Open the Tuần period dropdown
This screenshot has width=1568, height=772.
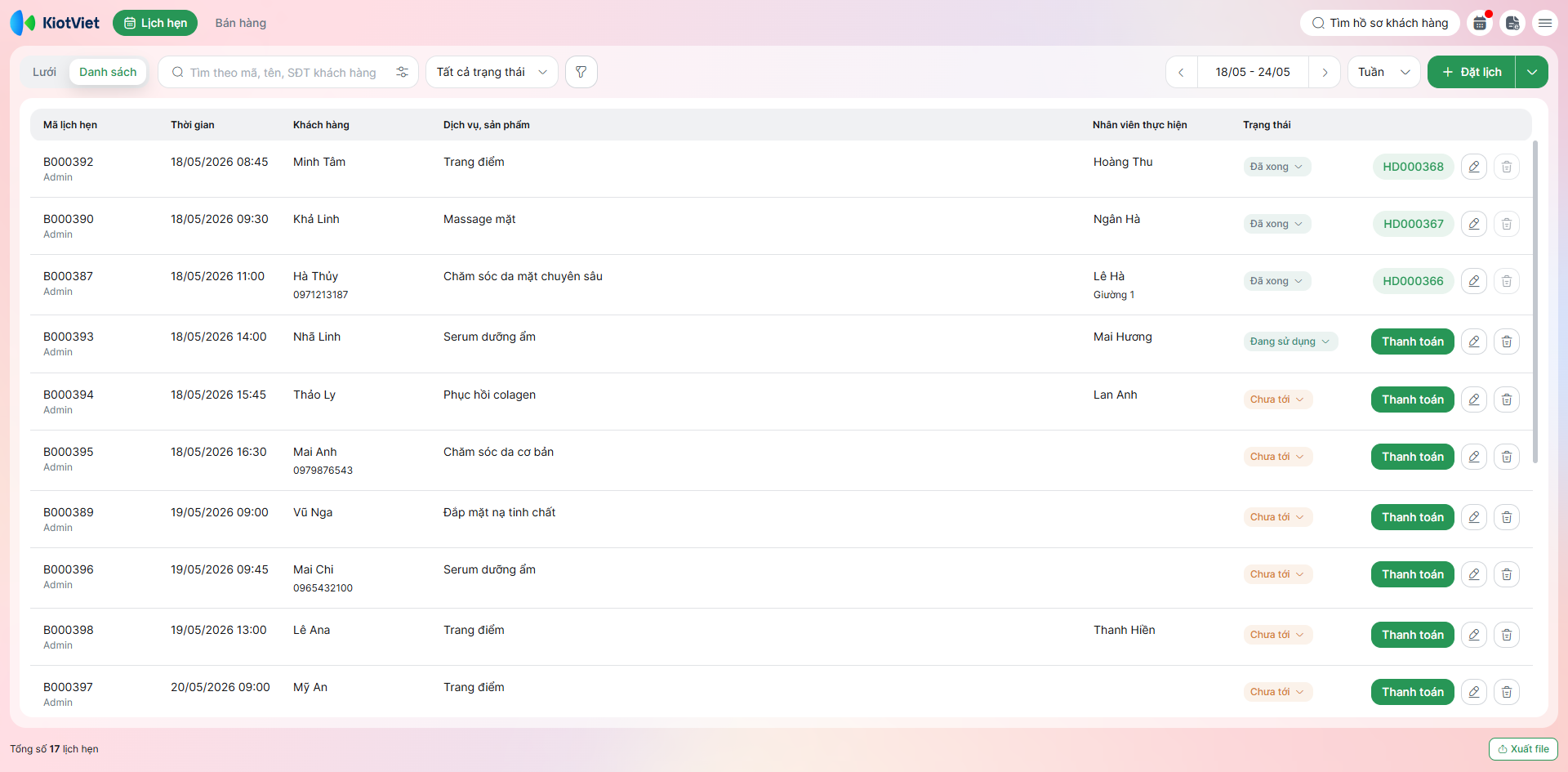click(1384, 72)
